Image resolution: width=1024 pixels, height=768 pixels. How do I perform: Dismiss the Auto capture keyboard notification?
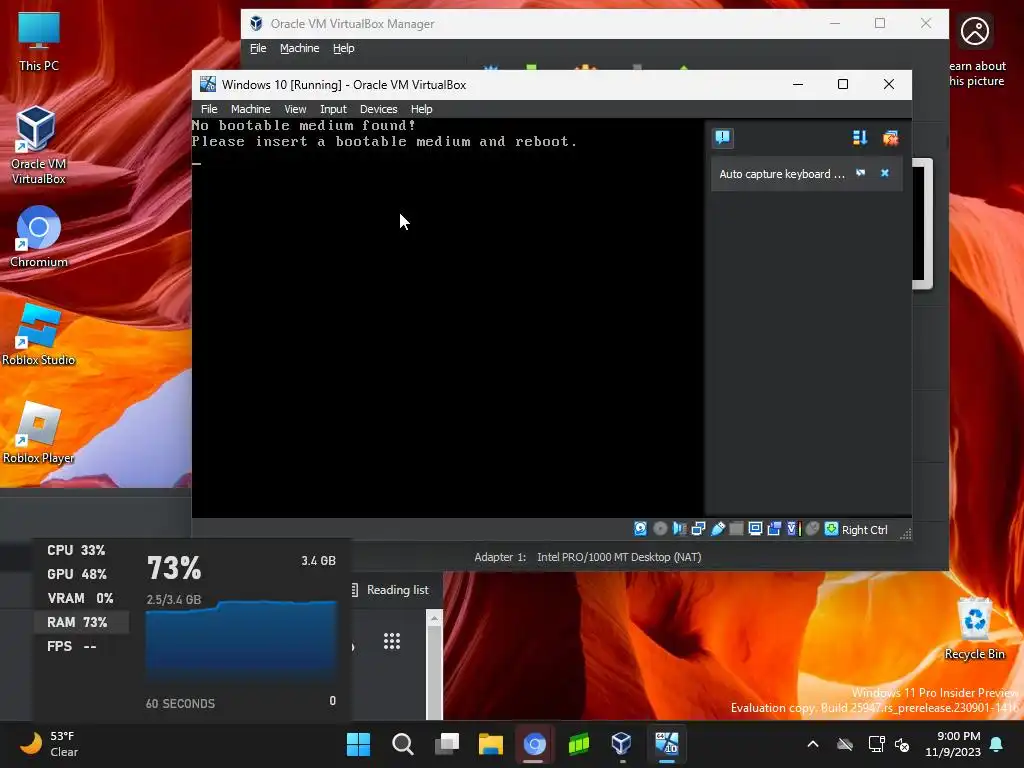tap(885, 173)
